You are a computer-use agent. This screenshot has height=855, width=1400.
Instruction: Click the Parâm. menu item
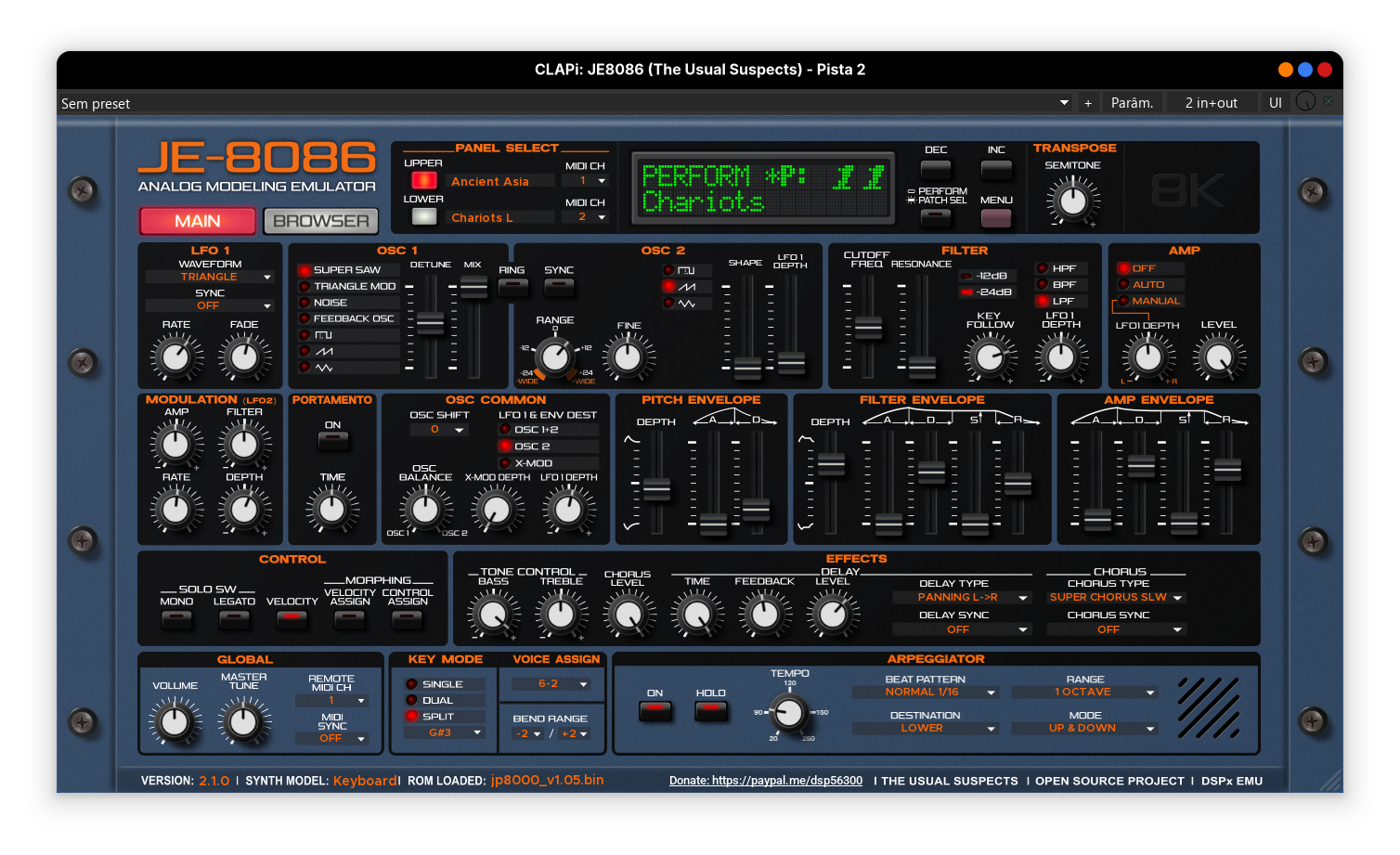[1132, 102]
